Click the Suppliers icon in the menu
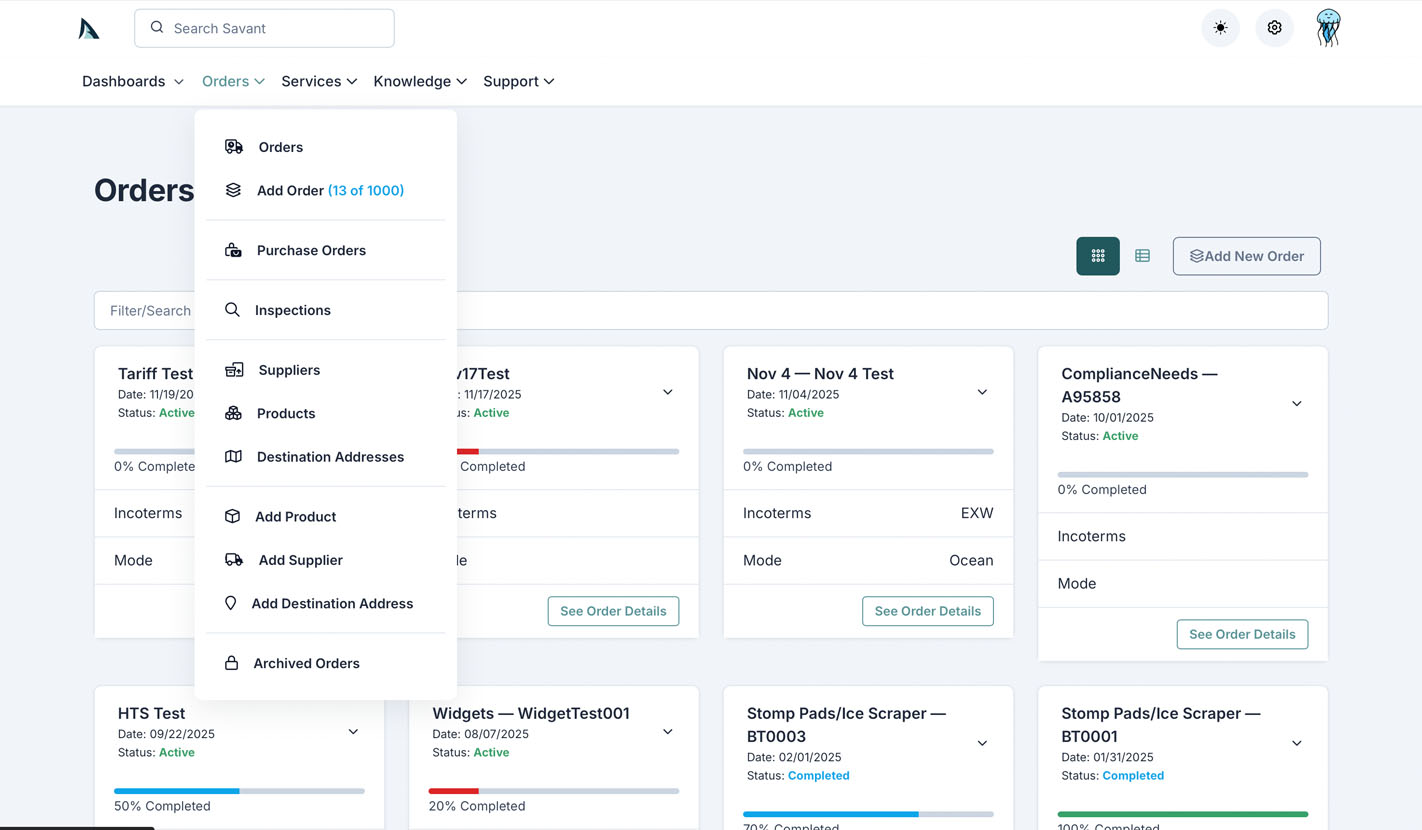This screenshot has width=1422, height=830. point(234,370)
